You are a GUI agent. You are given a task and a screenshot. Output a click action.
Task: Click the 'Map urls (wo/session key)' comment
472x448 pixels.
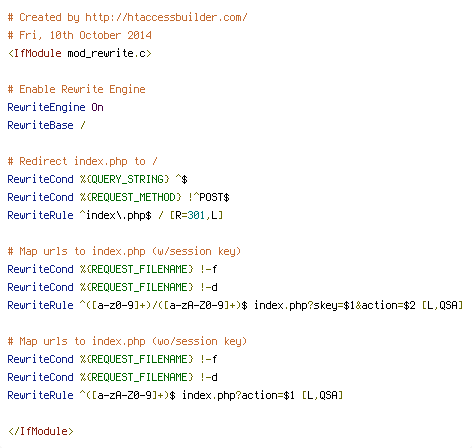(x=127, y=341)
